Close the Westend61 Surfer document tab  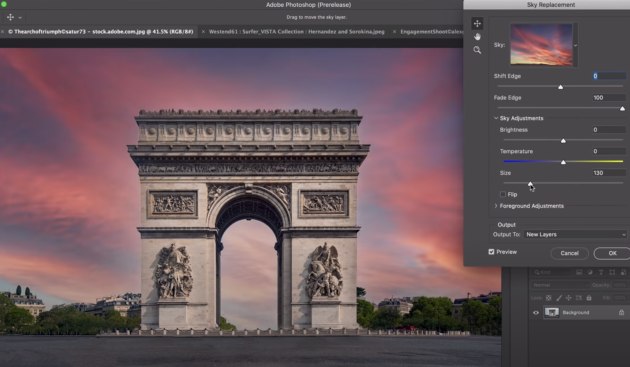pos(203,31)
